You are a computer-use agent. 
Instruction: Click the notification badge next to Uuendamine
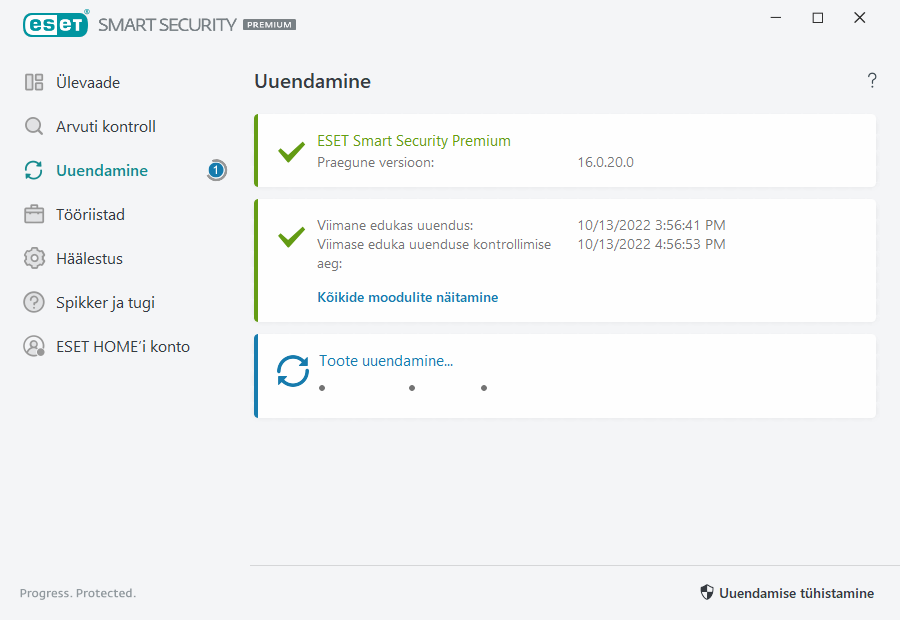coord(216,171)
